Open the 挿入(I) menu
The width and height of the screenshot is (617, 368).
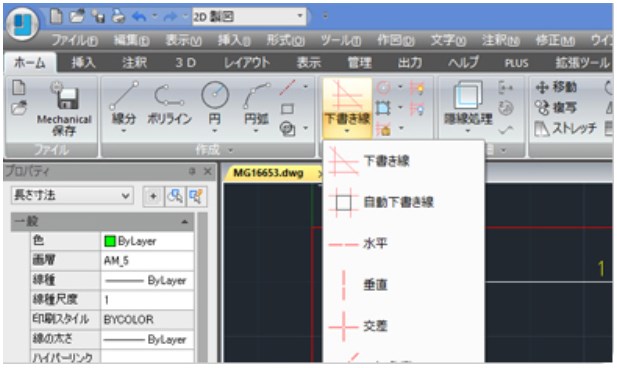click(x=235, y=40)
